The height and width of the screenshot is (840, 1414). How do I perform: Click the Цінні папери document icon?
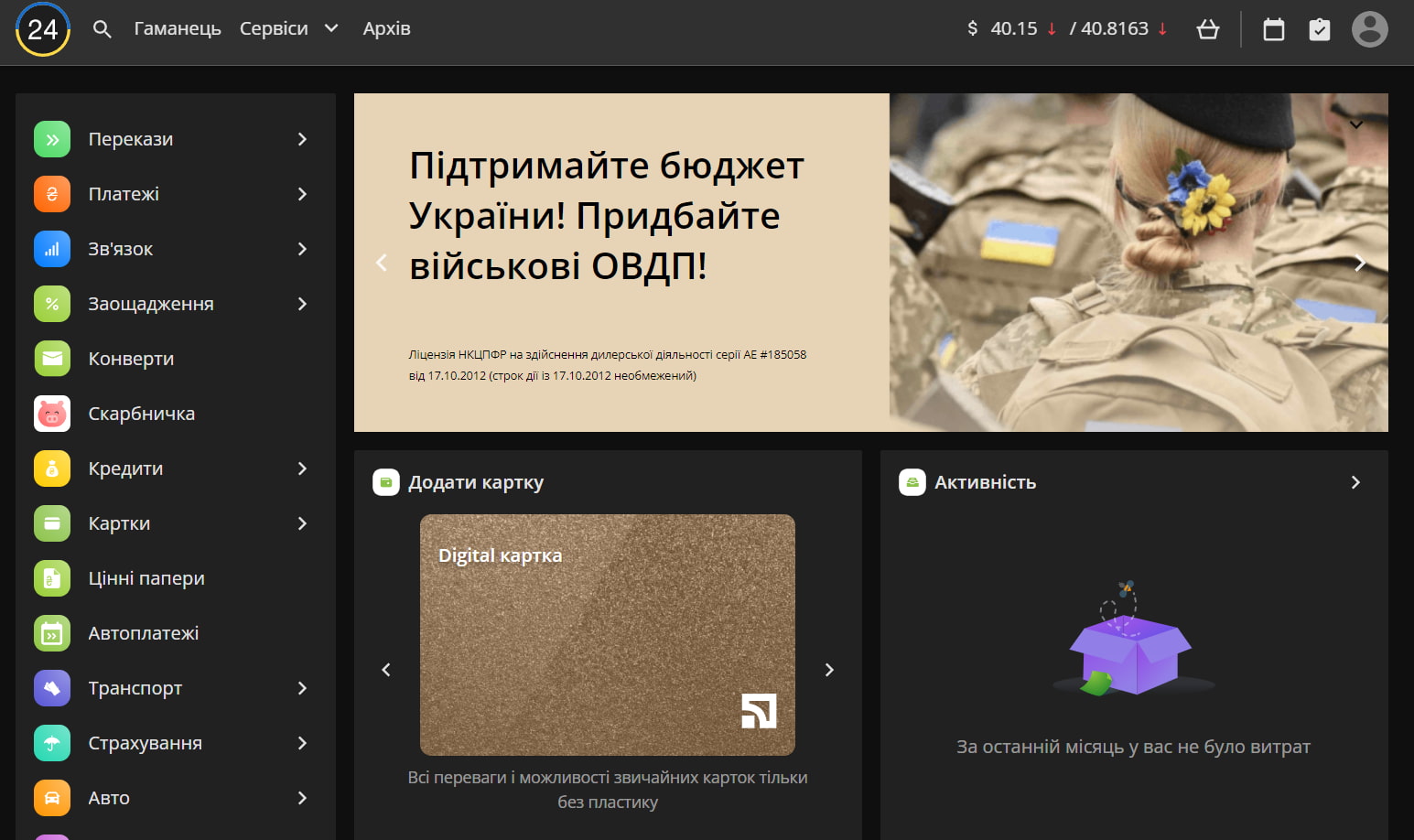click(52, 578)
